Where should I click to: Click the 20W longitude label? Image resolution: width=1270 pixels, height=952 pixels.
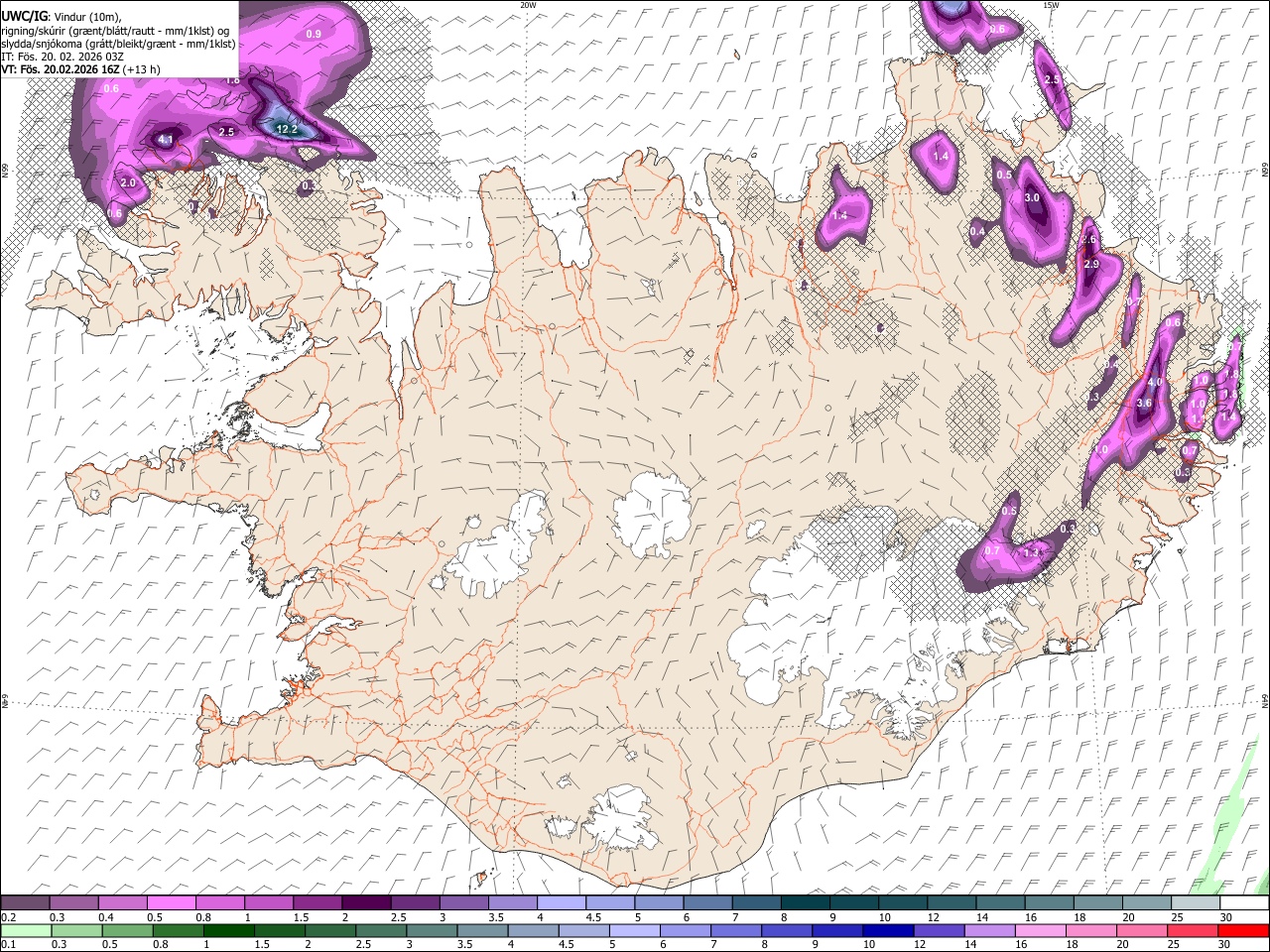click(x=528, y=5)
